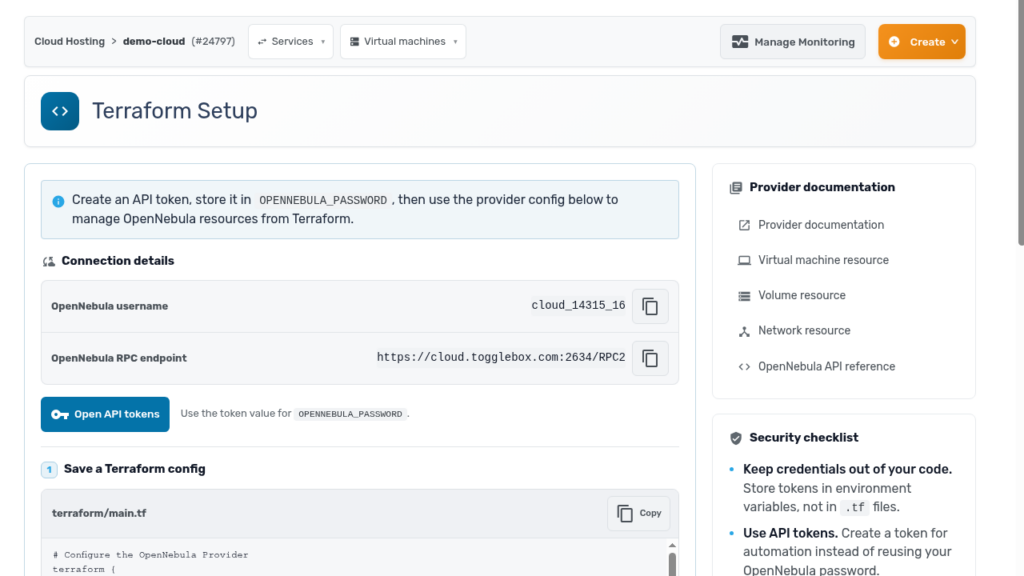Expand the Create button chevron
Image resolution: width=1024 pixels, height=576 pixels.
(955, 42)
